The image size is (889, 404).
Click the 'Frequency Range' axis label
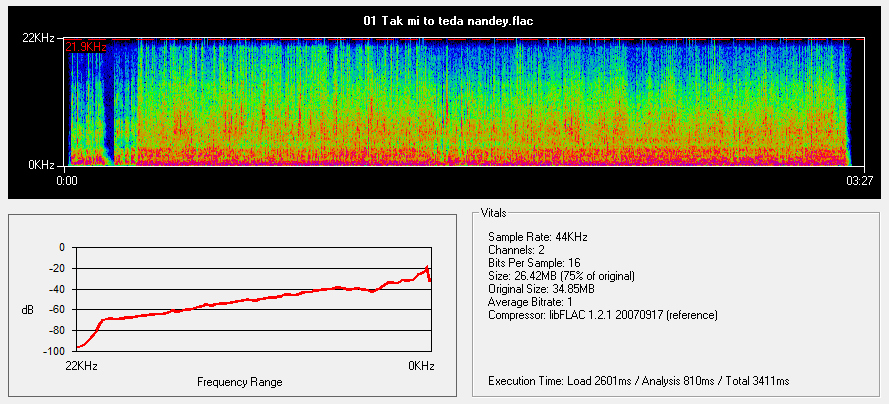239,382
